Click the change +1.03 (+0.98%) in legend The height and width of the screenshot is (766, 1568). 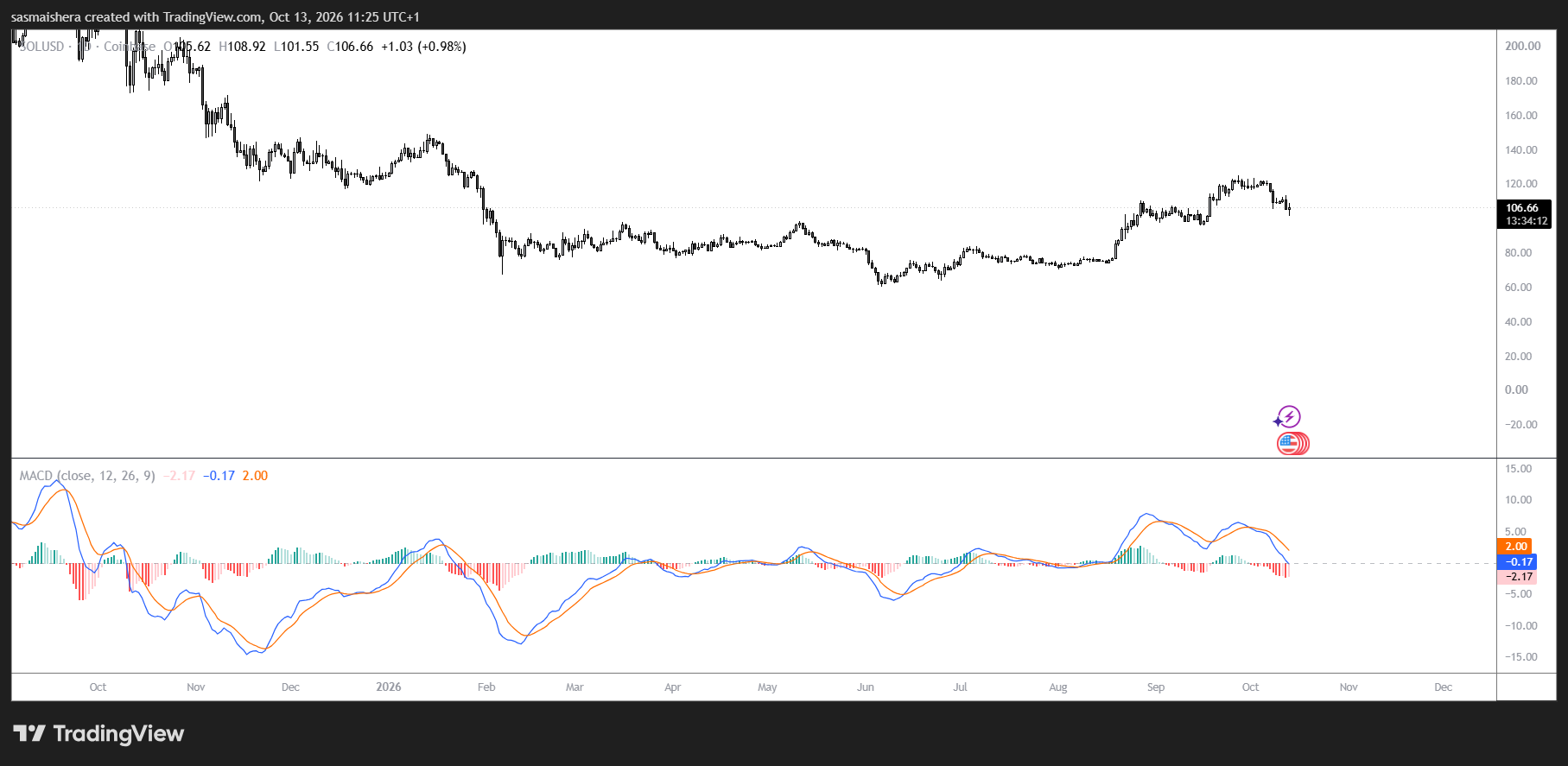(423, 47)
